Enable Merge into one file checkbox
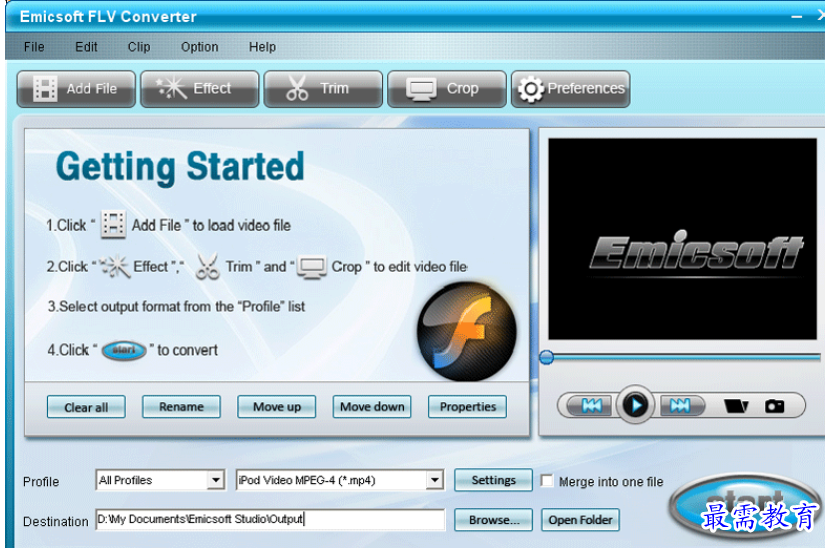Image resolution: width=825 pixels, height=548 pixels. click(x=547, y=481)
